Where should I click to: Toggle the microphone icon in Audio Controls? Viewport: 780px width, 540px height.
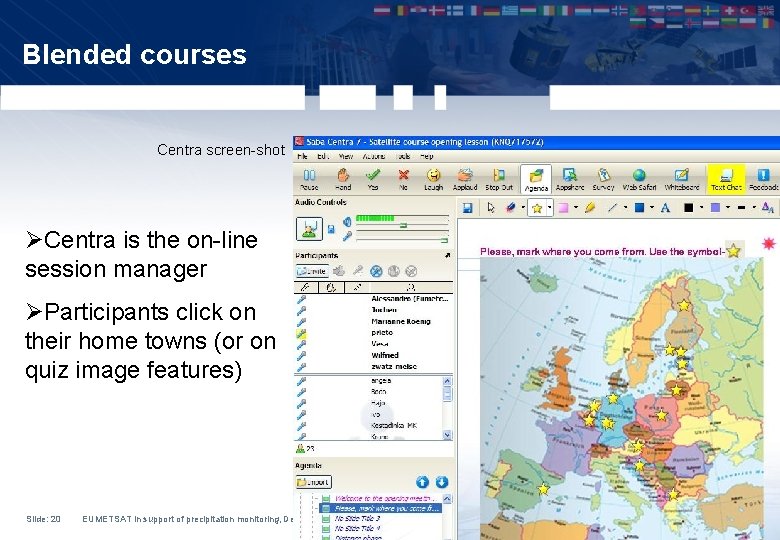tap(347, 236)
